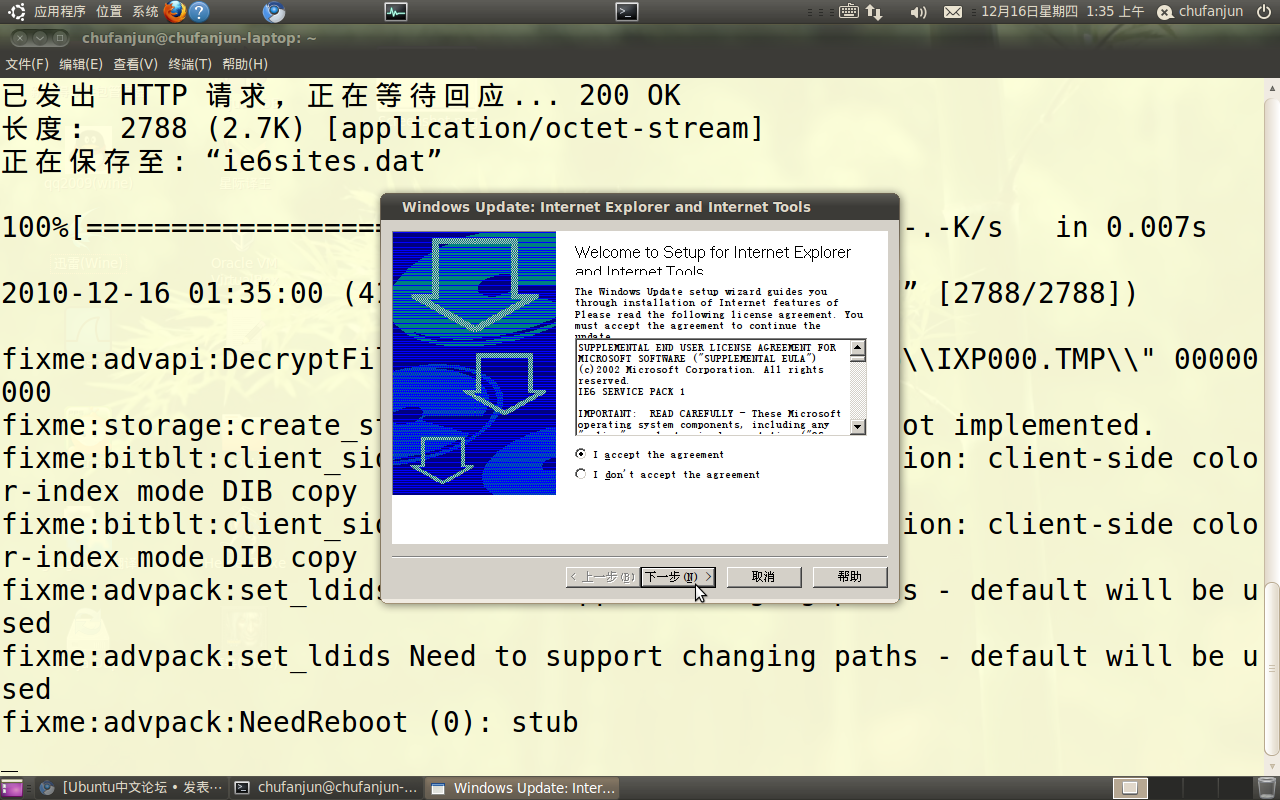
Task: Open the 应用程序 (Applications) menu
Action: pos(60,12)
